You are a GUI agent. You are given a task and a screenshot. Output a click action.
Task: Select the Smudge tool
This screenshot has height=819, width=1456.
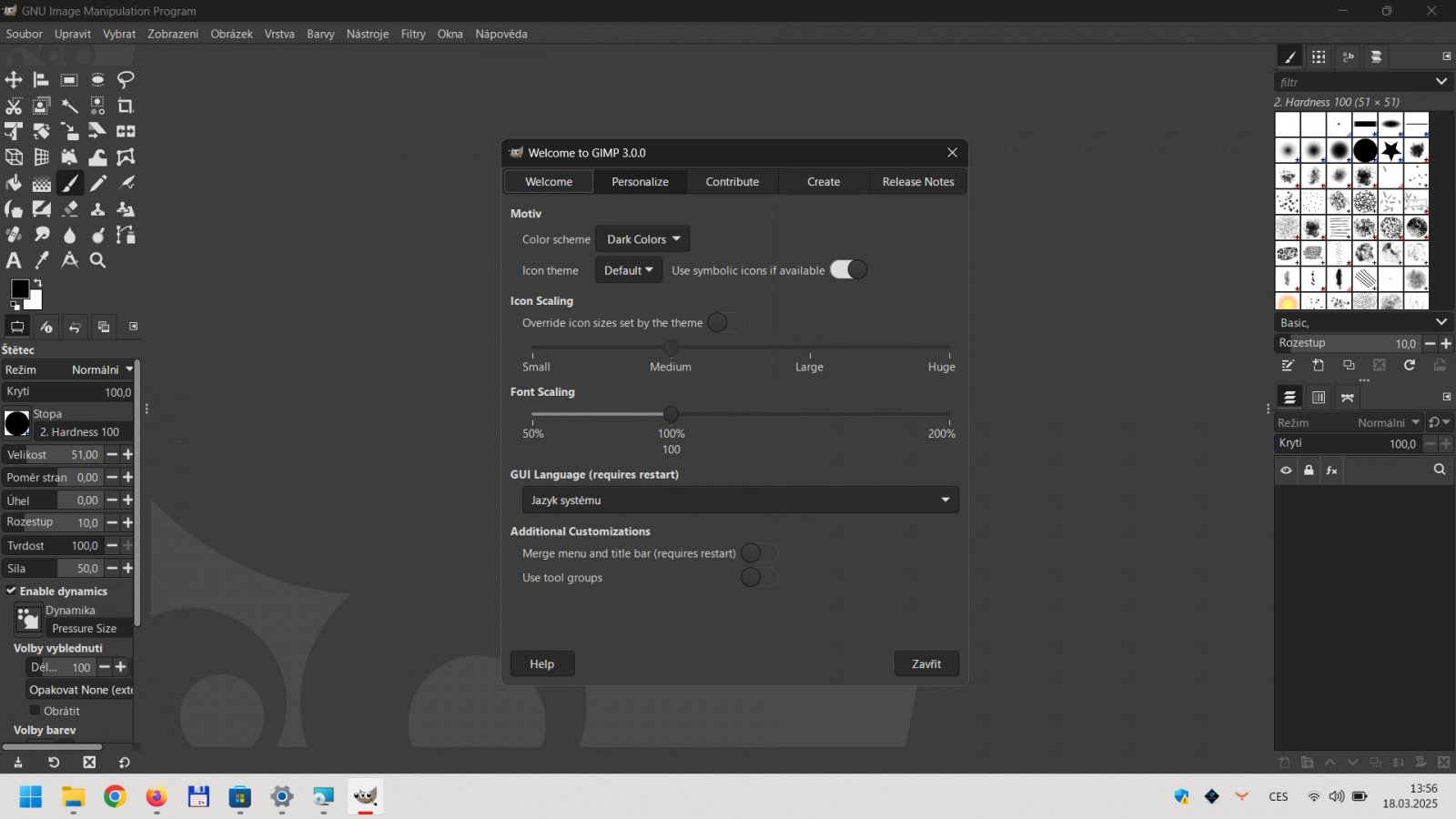[41, 235]
